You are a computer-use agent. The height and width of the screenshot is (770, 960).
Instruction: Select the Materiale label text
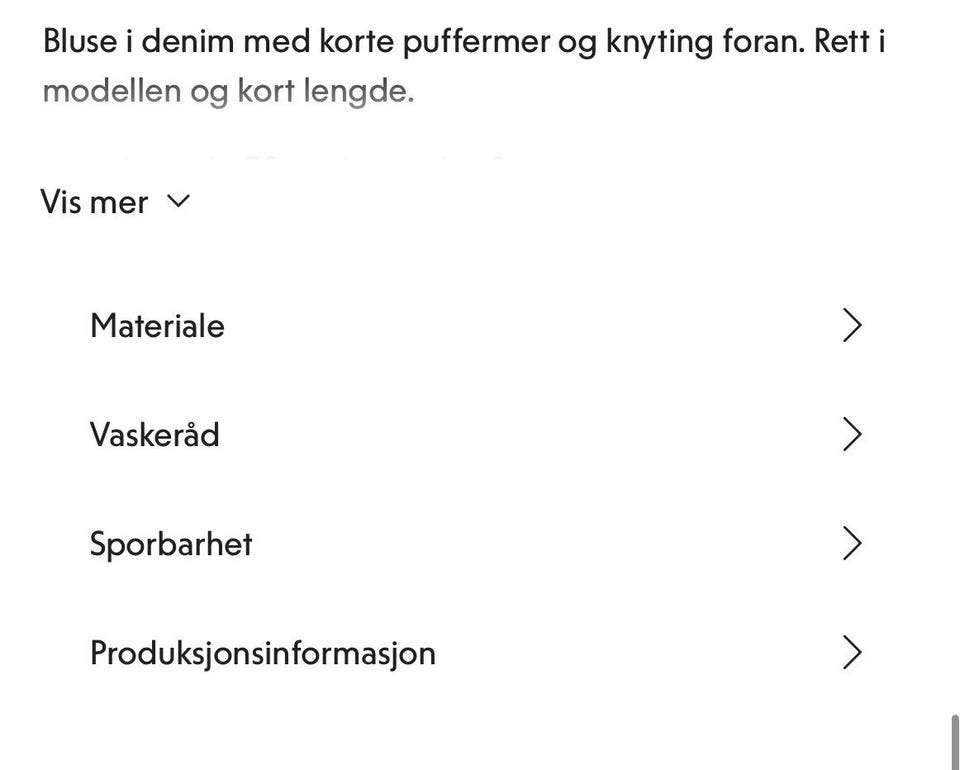pos(157,326)
